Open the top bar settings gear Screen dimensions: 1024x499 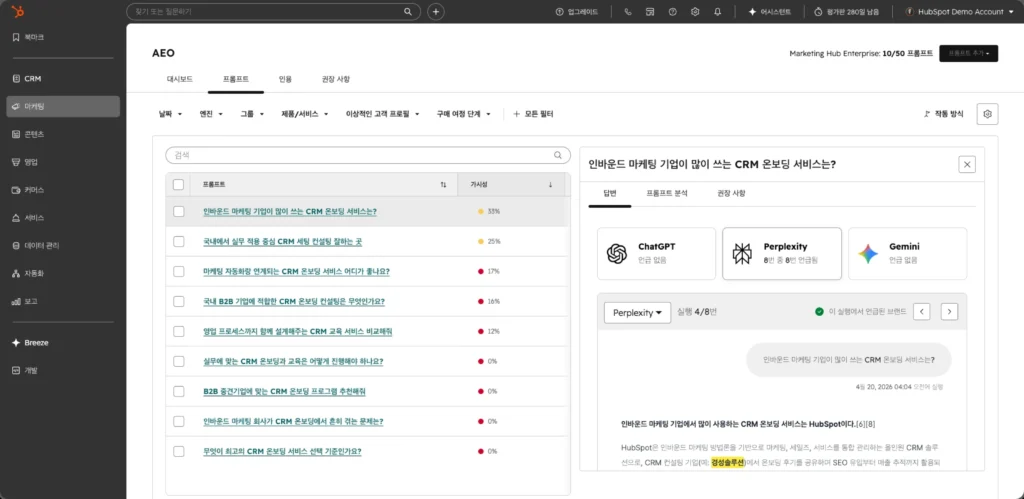(x=696, y=12)
